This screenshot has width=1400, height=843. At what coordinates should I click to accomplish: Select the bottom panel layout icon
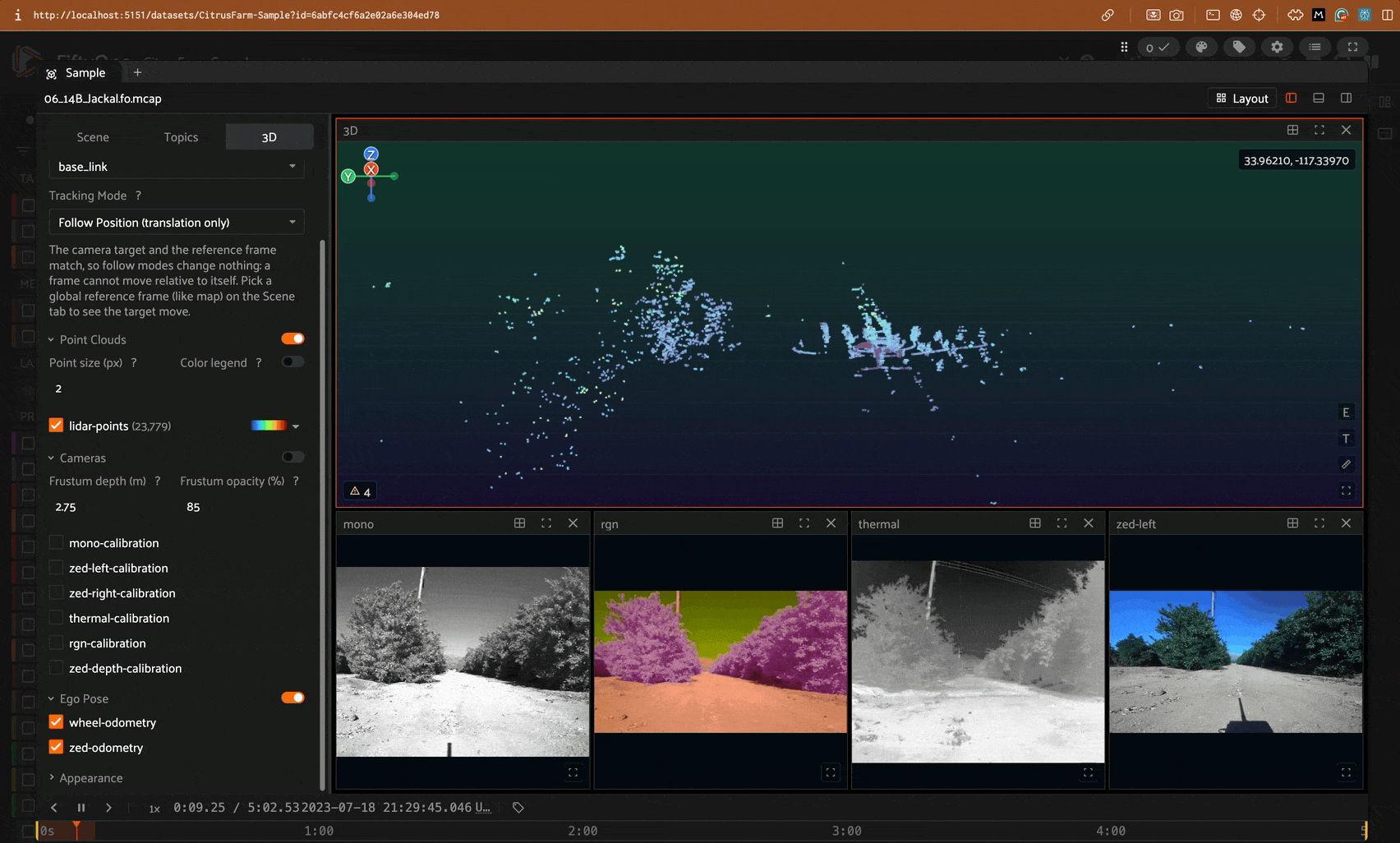click(1319, 98)
